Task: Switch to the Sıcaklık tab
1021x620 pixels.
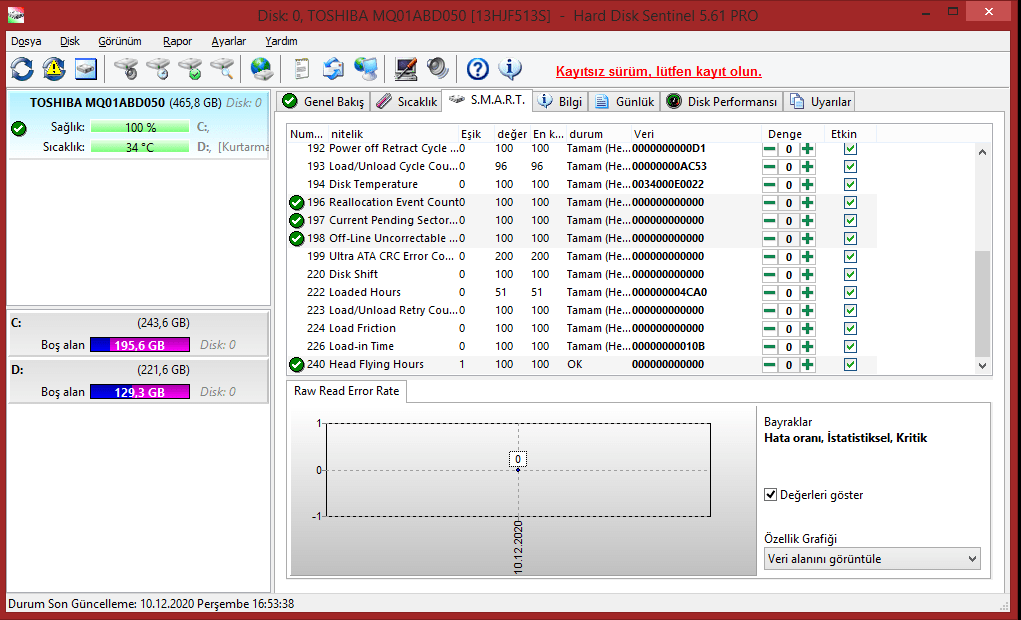Action: point(407,102)
